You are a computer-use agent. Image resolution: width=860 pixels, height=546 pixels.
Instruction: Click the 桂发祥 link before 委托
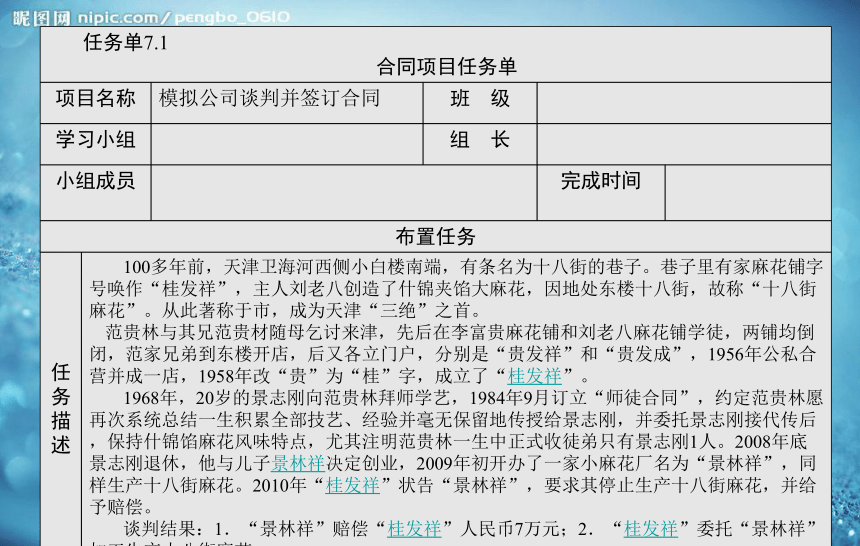tap(650, 529)
